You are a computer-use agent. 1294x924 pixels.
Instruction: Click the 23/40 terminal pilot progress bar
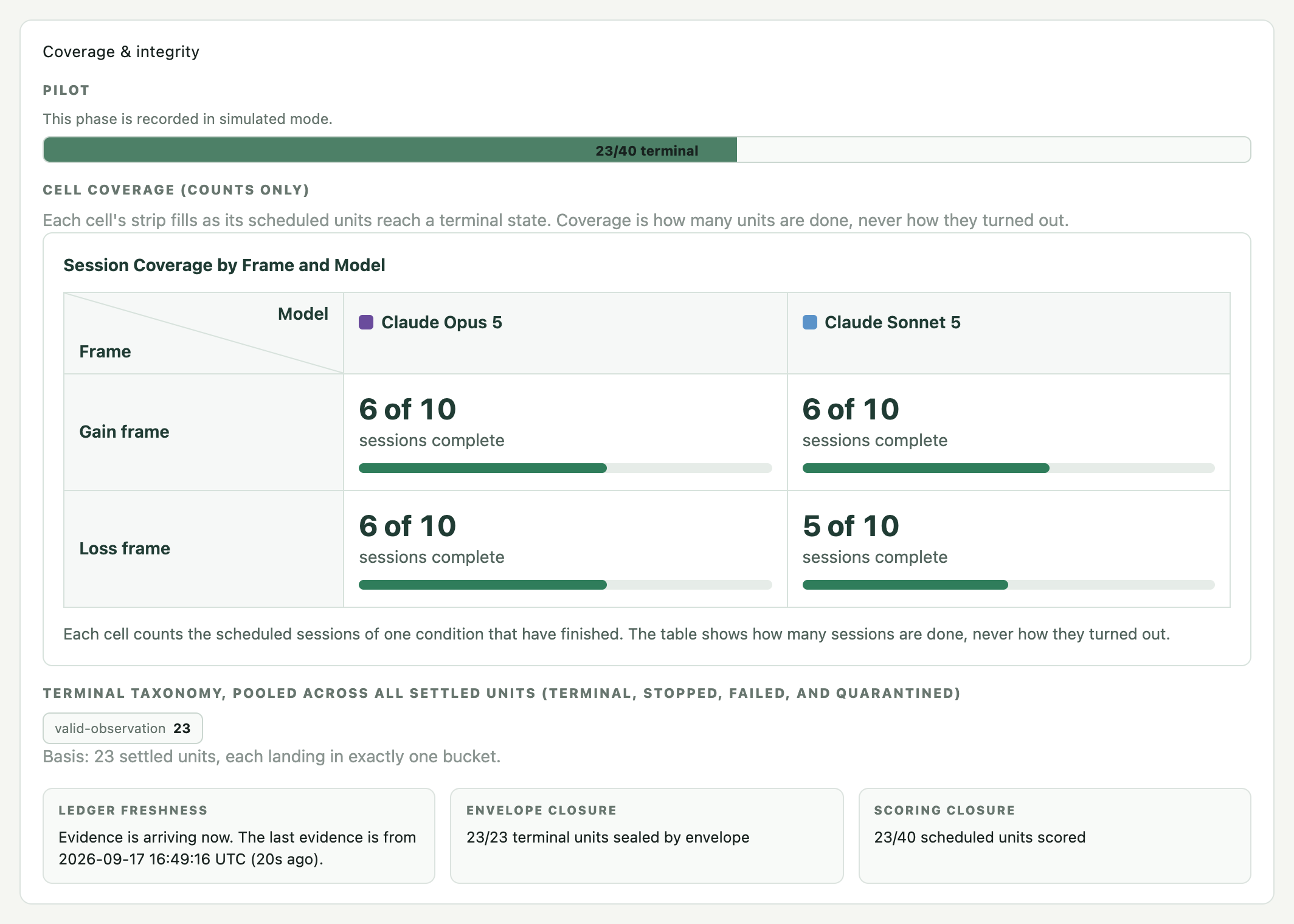tap(647, 150)
